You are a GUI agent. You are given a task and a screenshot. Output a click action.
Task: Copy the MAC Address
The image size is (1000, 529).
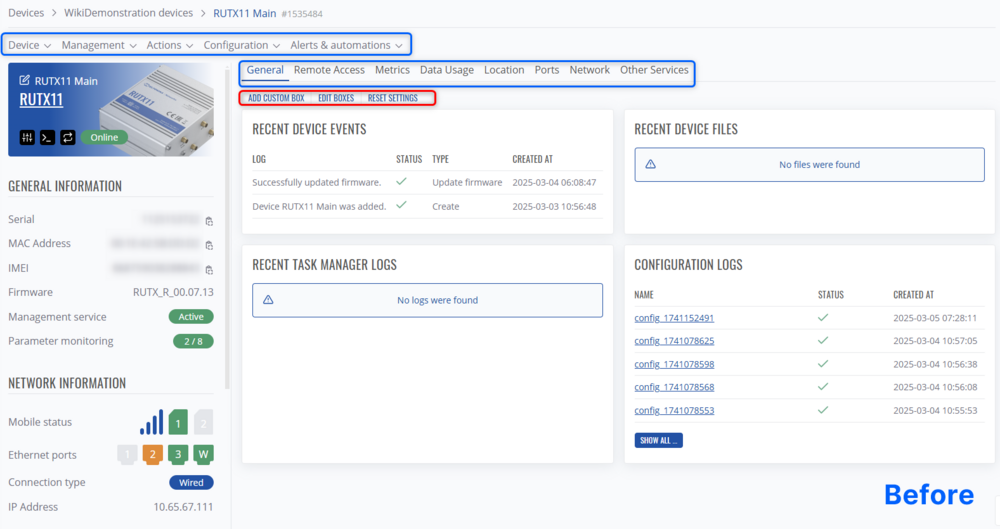[x=209, y=245]
